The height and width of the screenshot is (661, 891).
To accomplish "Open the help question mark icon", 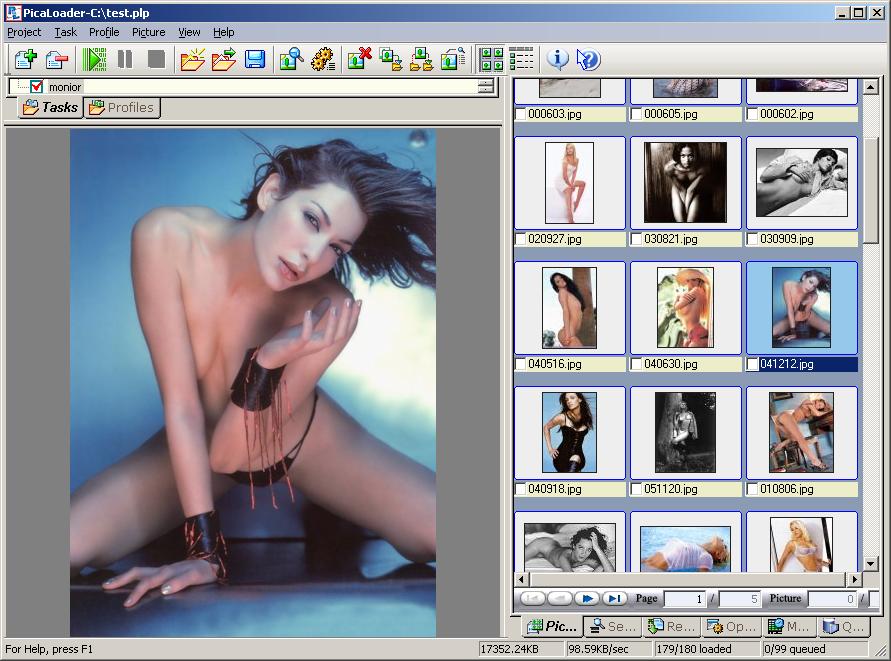I will (589, 59).
